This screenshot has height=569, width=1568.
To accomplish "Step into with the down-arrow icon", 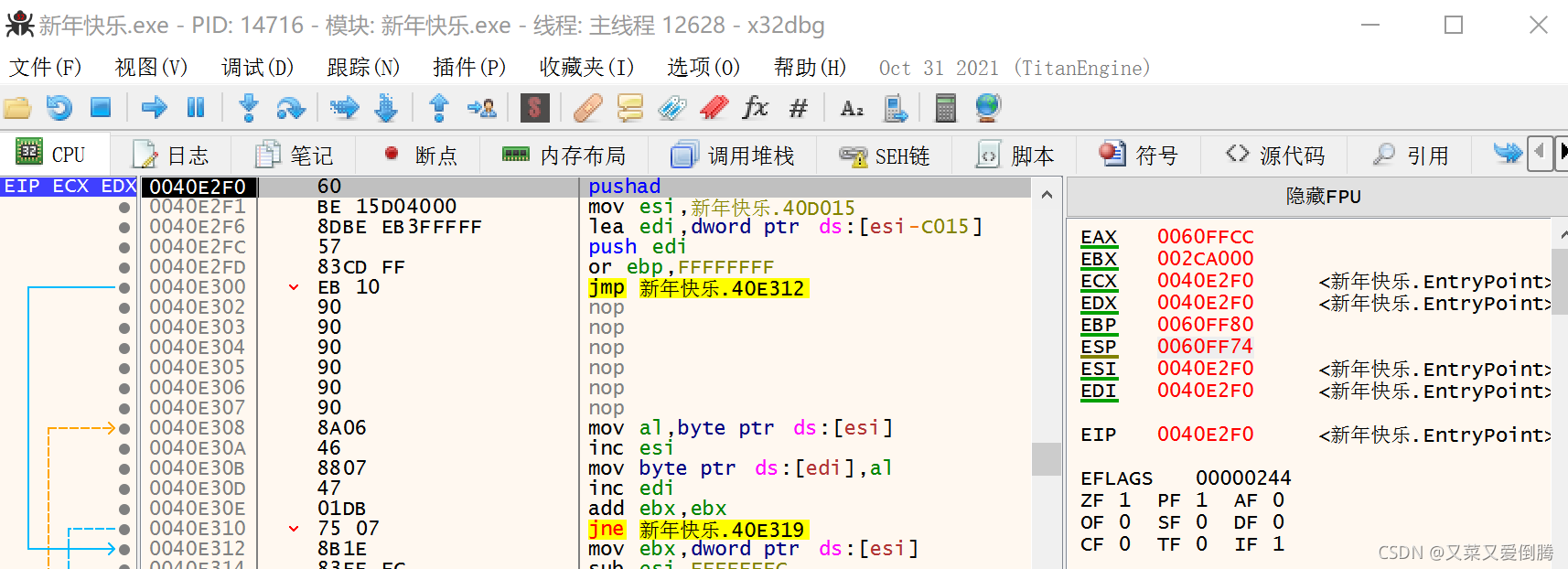I will pyautogui.click(x=249, y=108).
